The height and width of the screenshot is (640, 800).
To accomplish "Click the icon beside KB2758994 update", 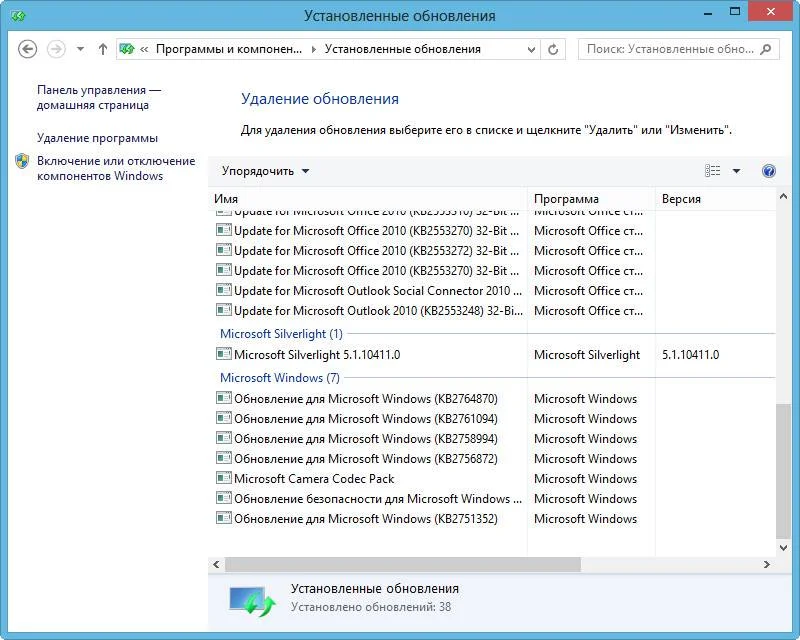I will pos(223,438).
